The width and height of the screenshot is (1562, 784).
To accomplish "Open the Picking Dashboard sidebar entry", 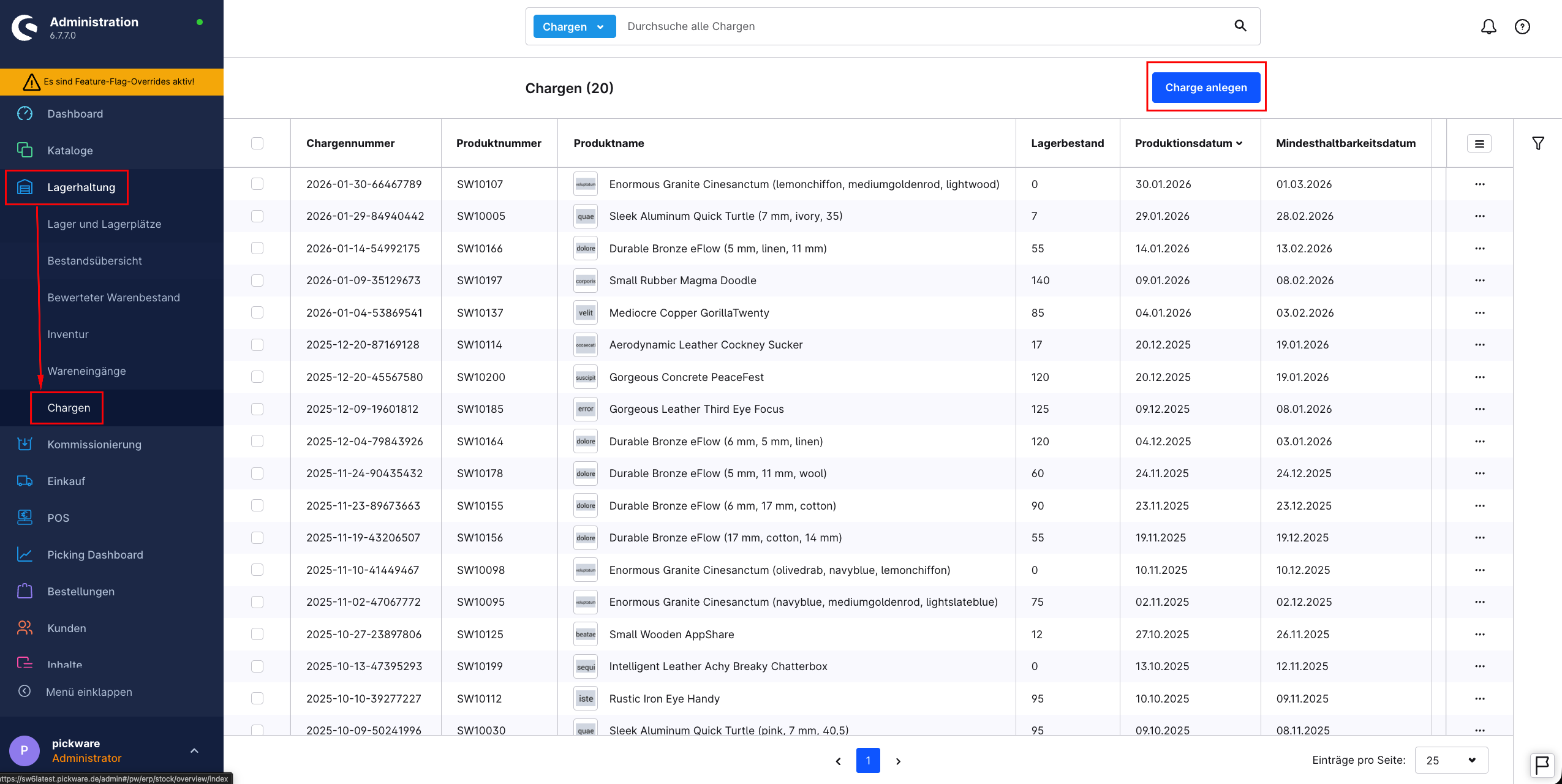I will pos(95,555).
